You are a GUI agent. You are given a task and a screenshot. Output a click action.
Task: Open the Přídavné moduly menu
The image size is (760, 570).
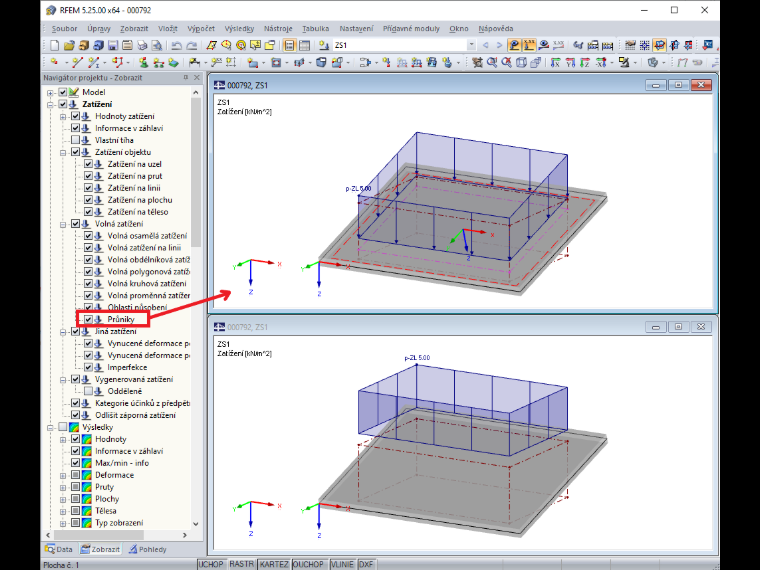pos(411,29)
